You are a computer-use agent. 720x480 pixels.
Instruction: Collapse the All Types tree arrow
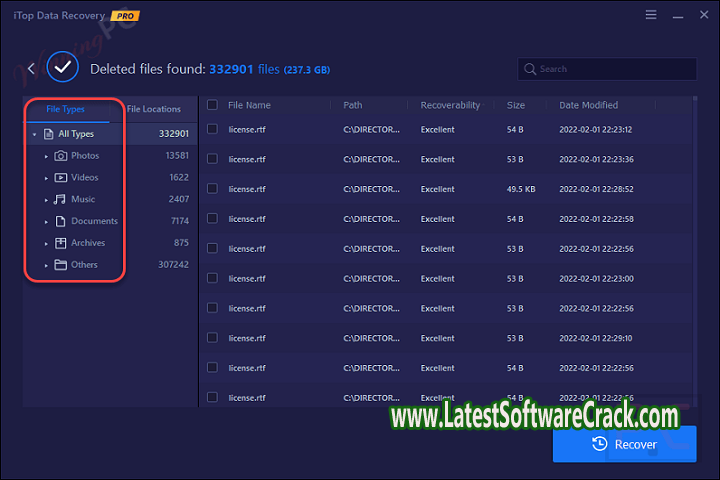[x=34, y=134]
